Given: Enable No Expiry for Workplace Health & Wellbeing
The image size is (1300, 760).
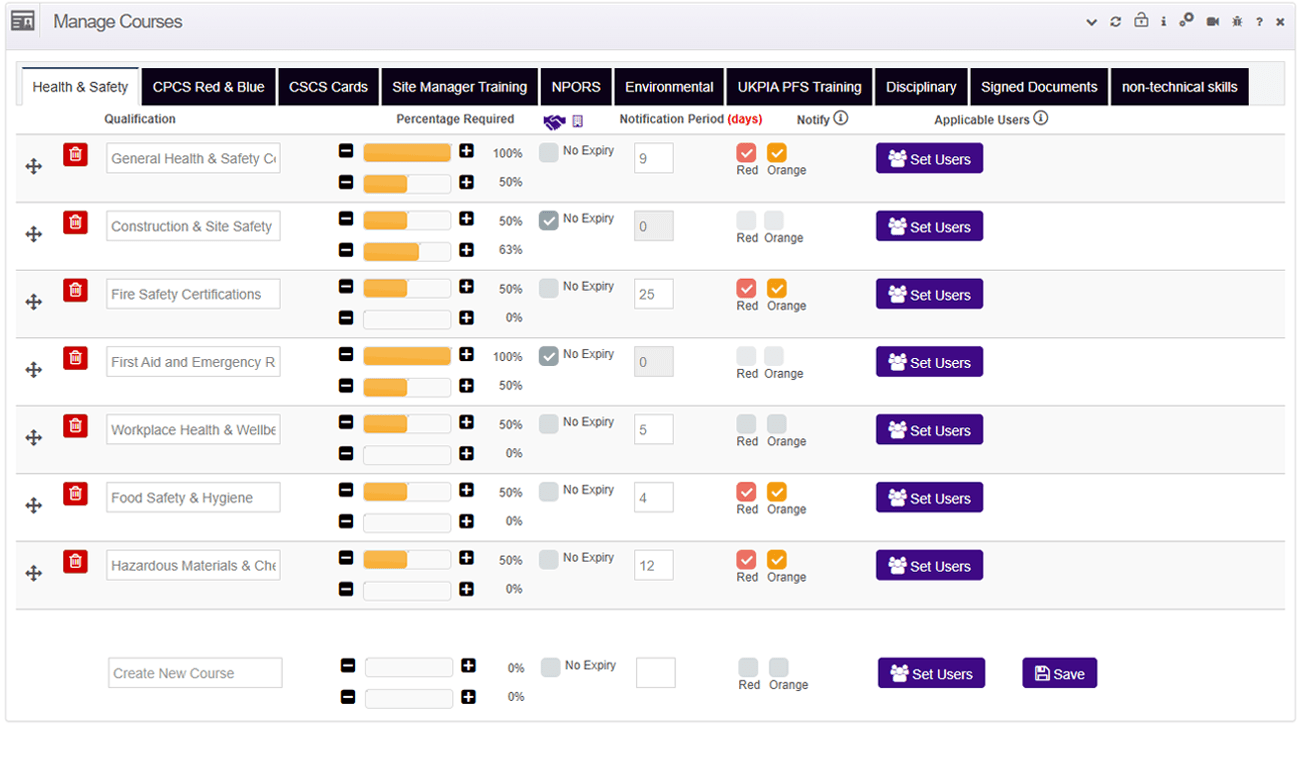Looking at the screenshot, I should (548, 423).
